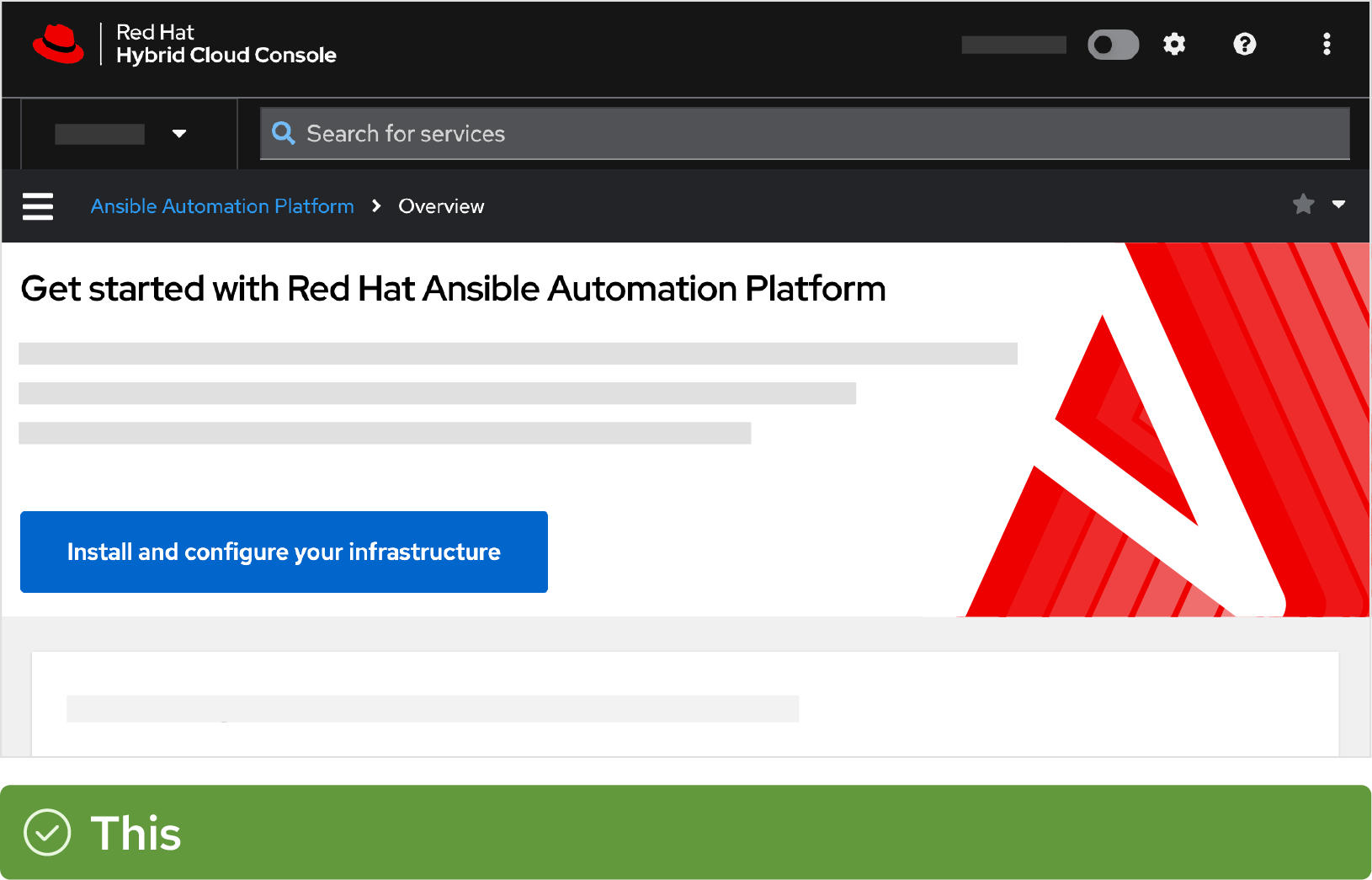
Task: Favorite this page with star icon
Action: (x=1303, y=204)
